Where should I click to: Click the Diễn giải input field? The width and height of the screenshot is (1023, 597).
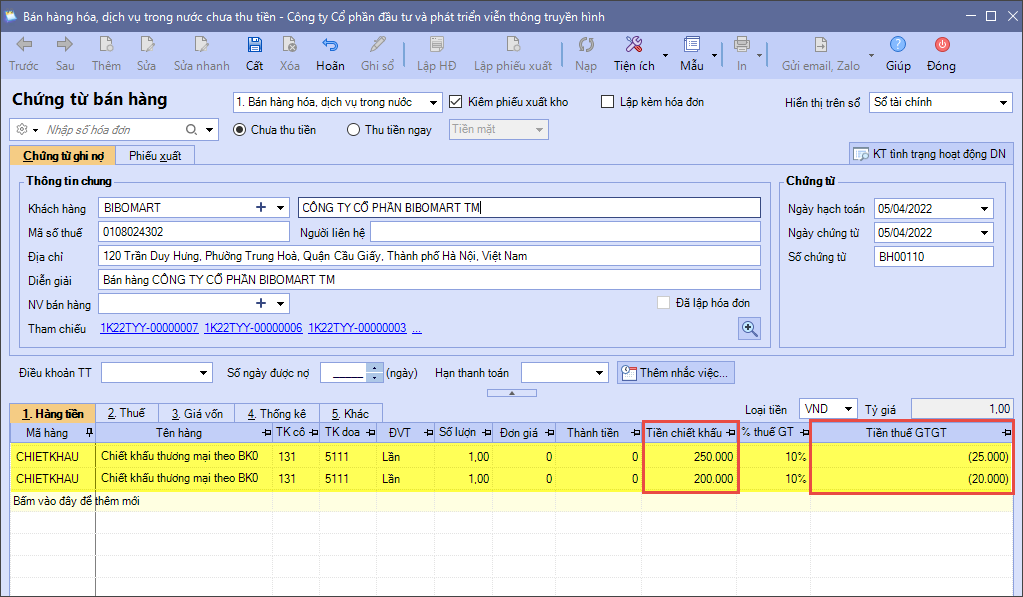pyautogui.click(x=429, y=280)
